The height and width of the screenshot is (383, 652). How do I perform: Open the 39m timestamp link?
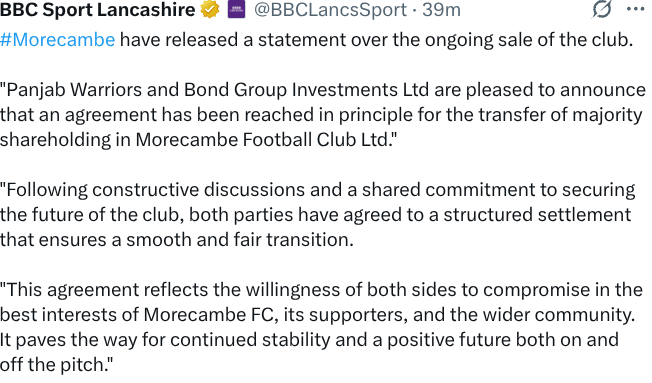pyautogui.click(x=442, y=9)
